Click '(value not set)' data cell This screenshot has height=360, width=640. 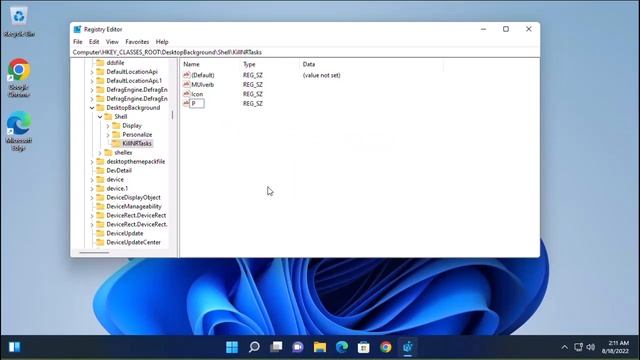point(321,75)
